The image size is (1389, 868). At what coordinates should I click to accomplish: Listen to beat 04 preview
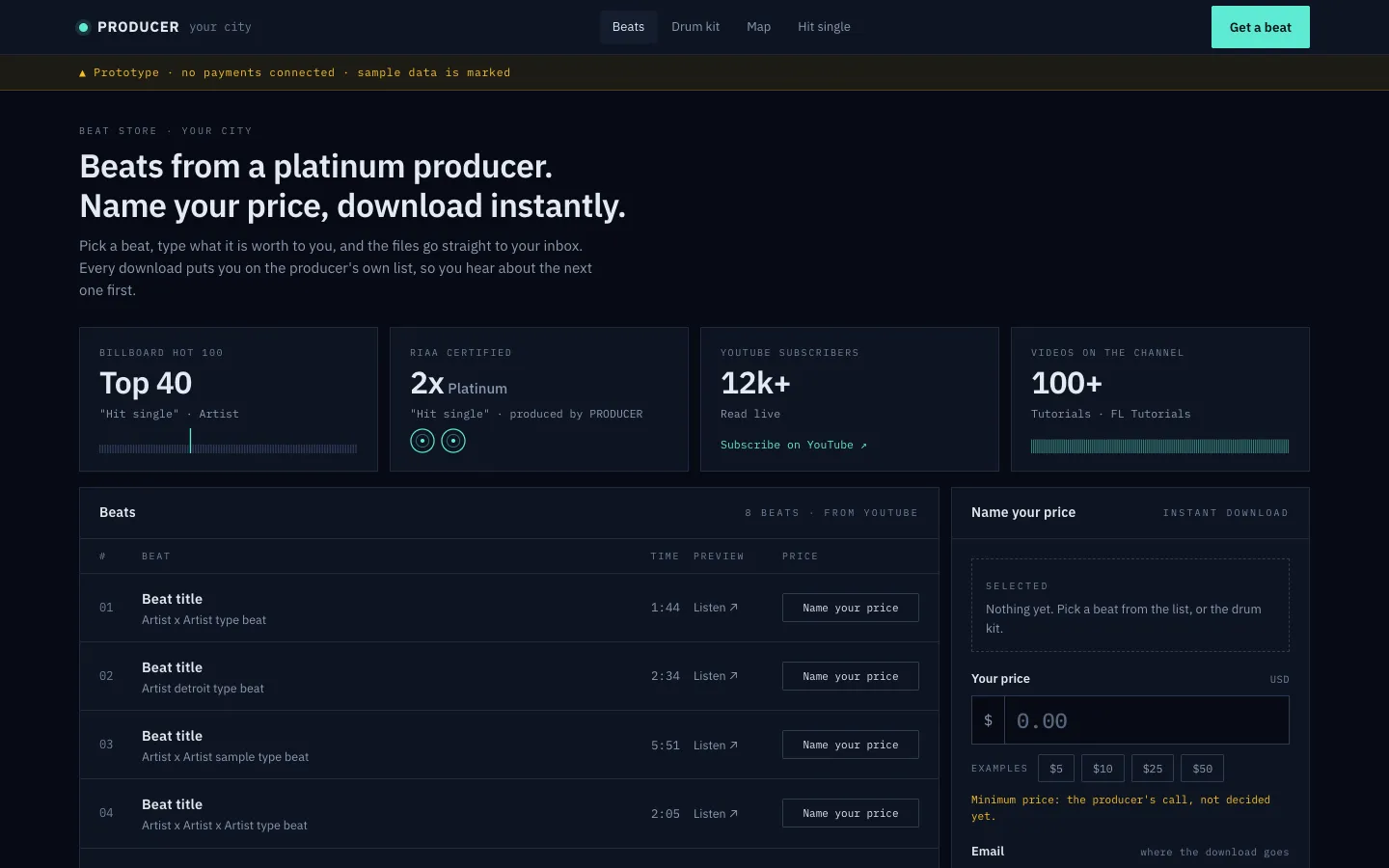(x=716, y=814)
